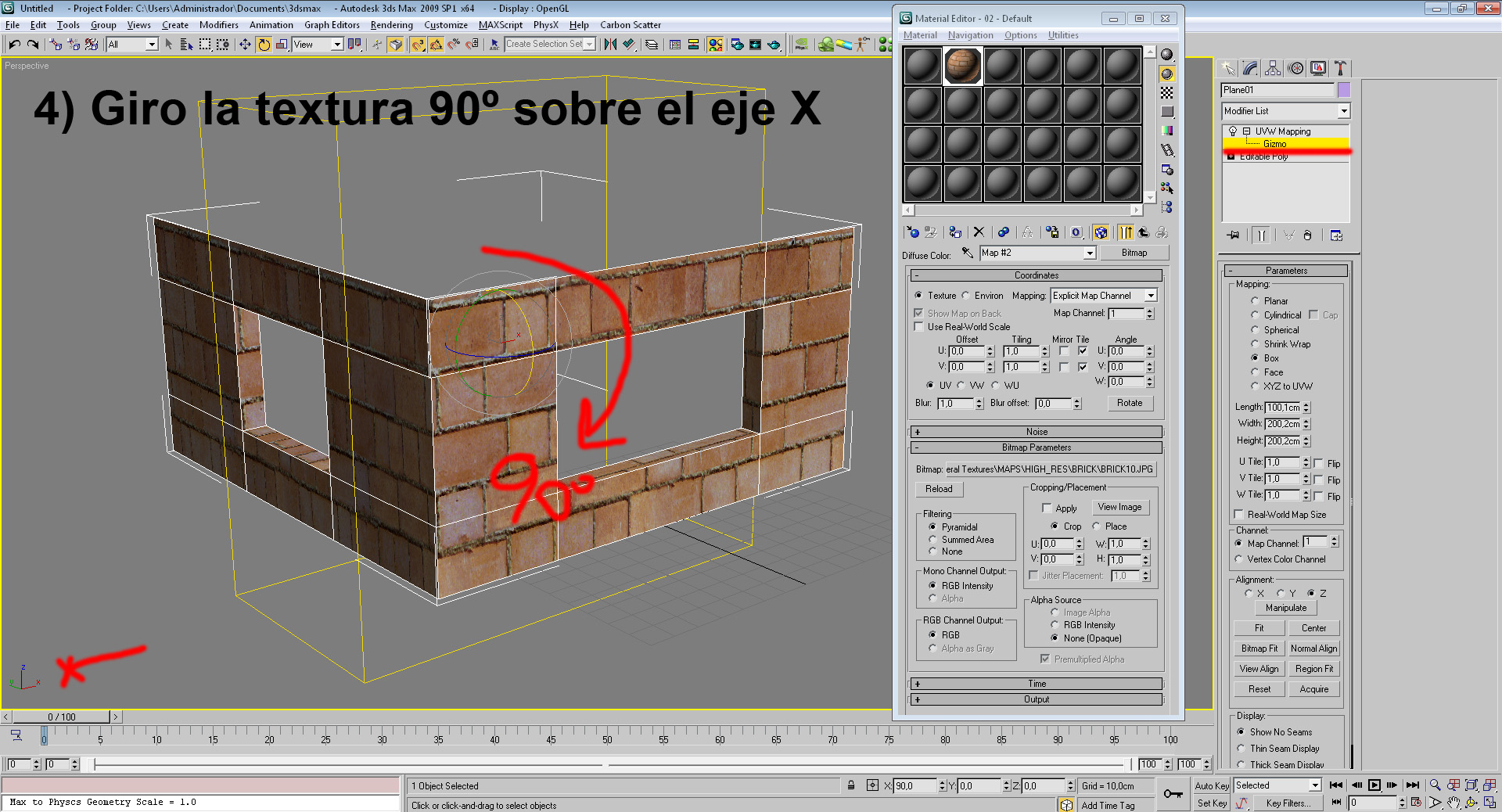This screenshot has width=1502, height=812.
Task: Click the View Image button
Action: (x=1119, y=507)
